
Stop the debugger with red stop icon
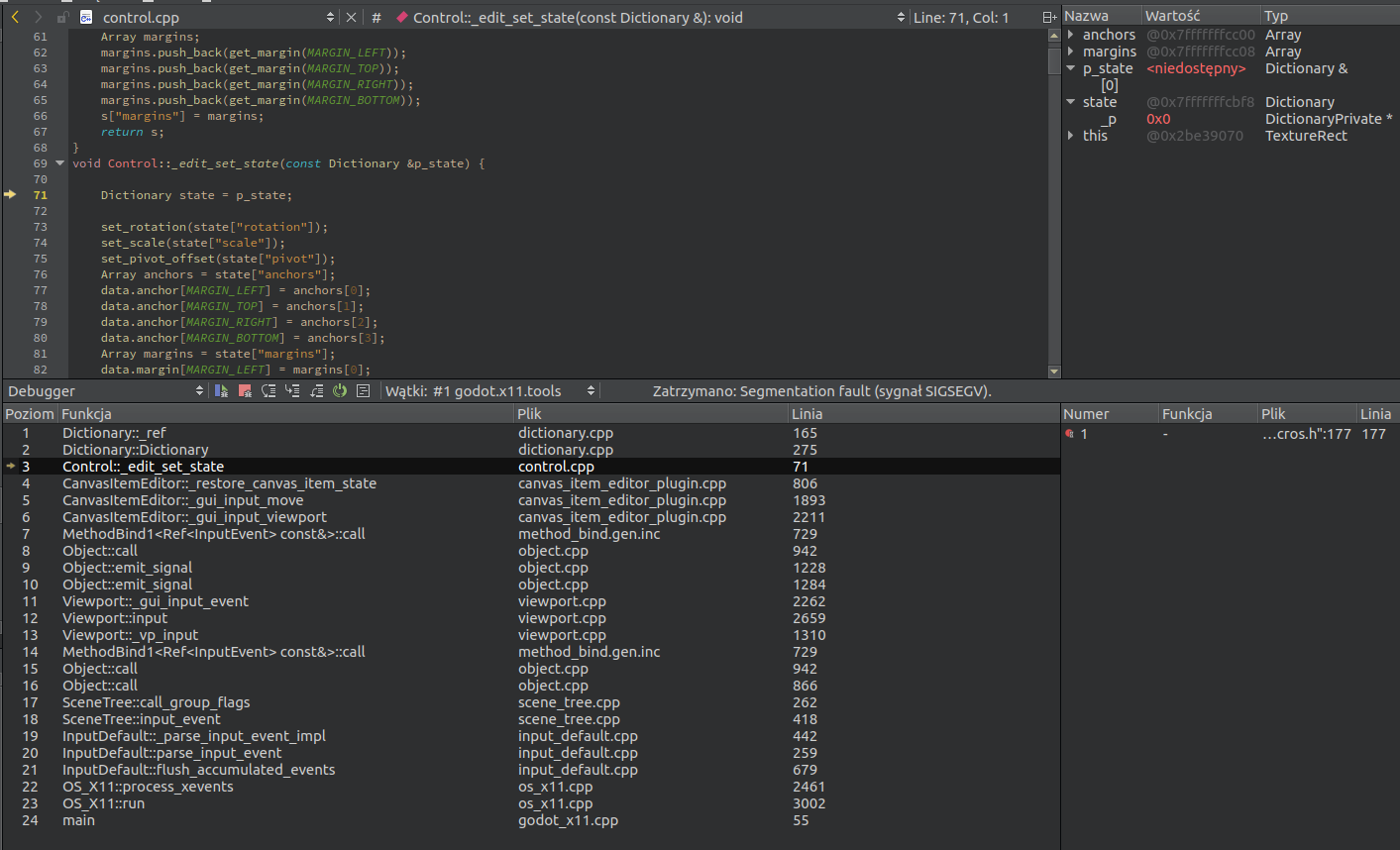click(x=245, y=390)
